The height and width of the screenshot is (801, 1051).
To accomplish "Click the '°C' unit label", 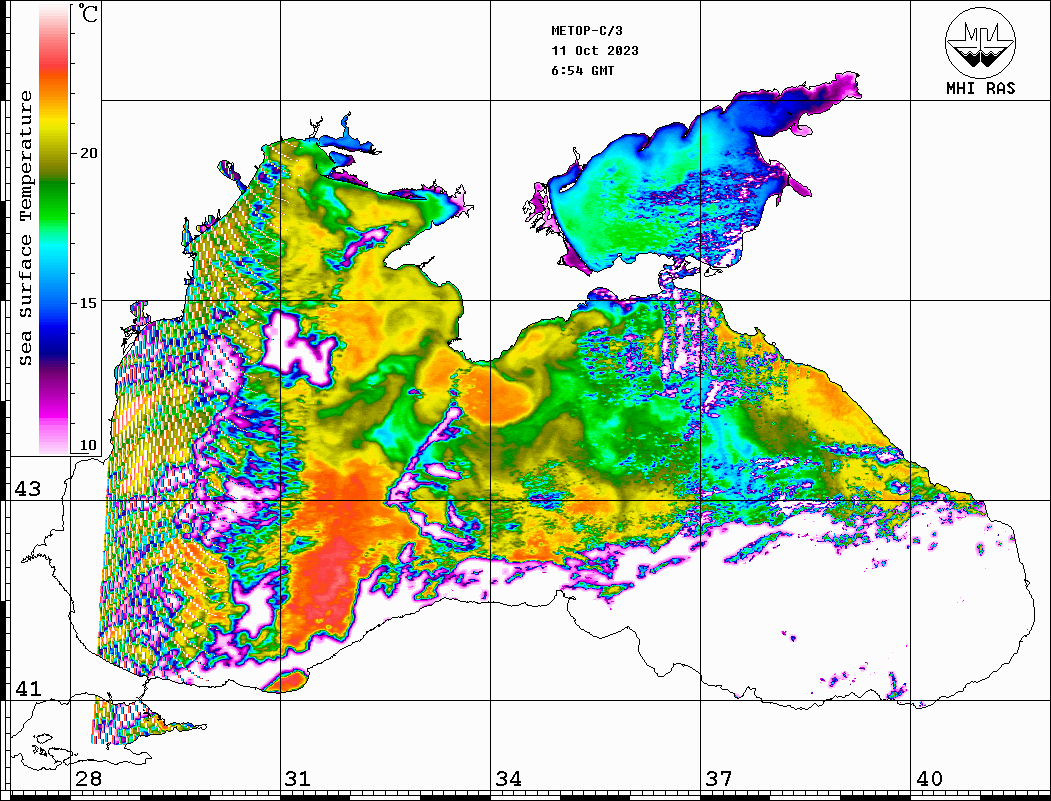I will click(88, 13).
